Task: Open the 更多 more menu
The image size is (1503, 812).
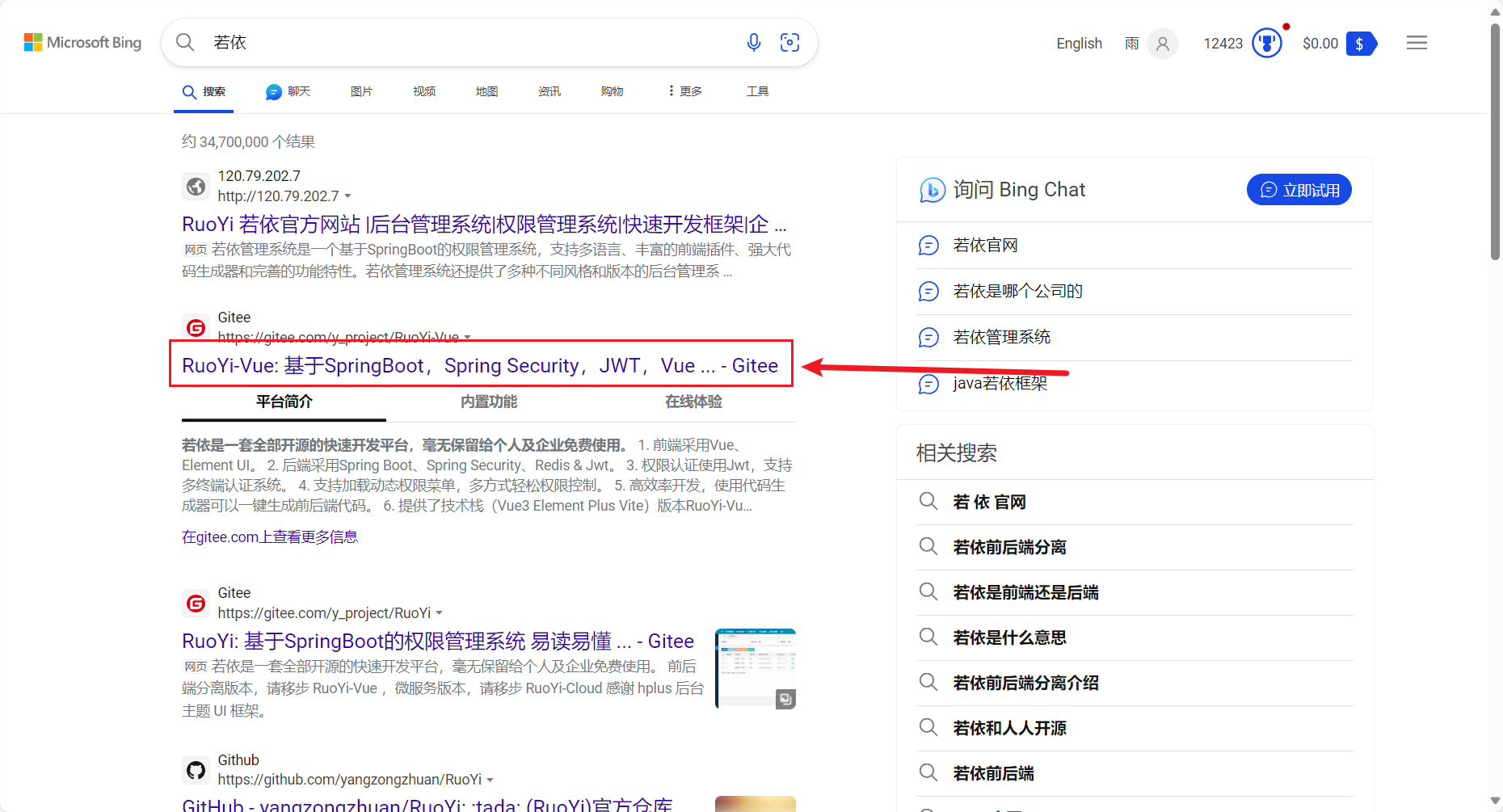Action: click(x=685, y=91)
